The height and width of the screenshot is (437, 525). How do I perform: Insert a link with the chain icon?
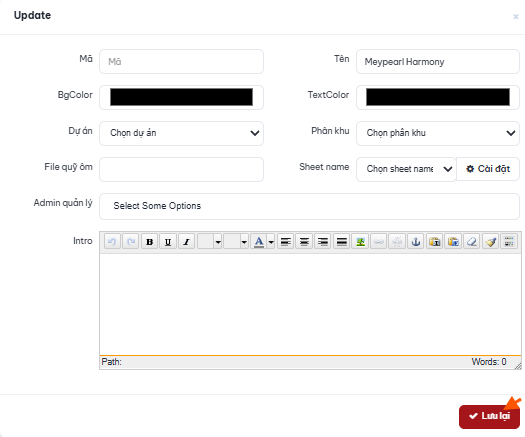379,241
